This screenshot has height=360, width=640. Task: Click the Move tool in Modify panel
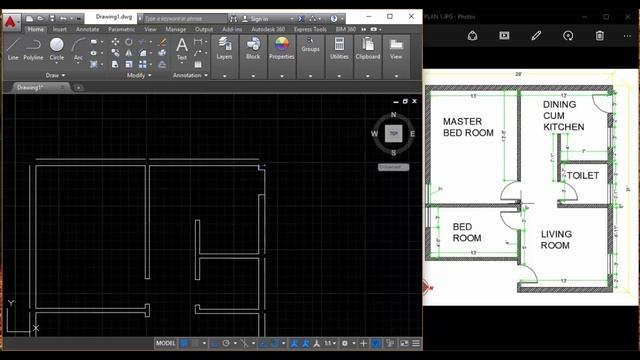116,42
